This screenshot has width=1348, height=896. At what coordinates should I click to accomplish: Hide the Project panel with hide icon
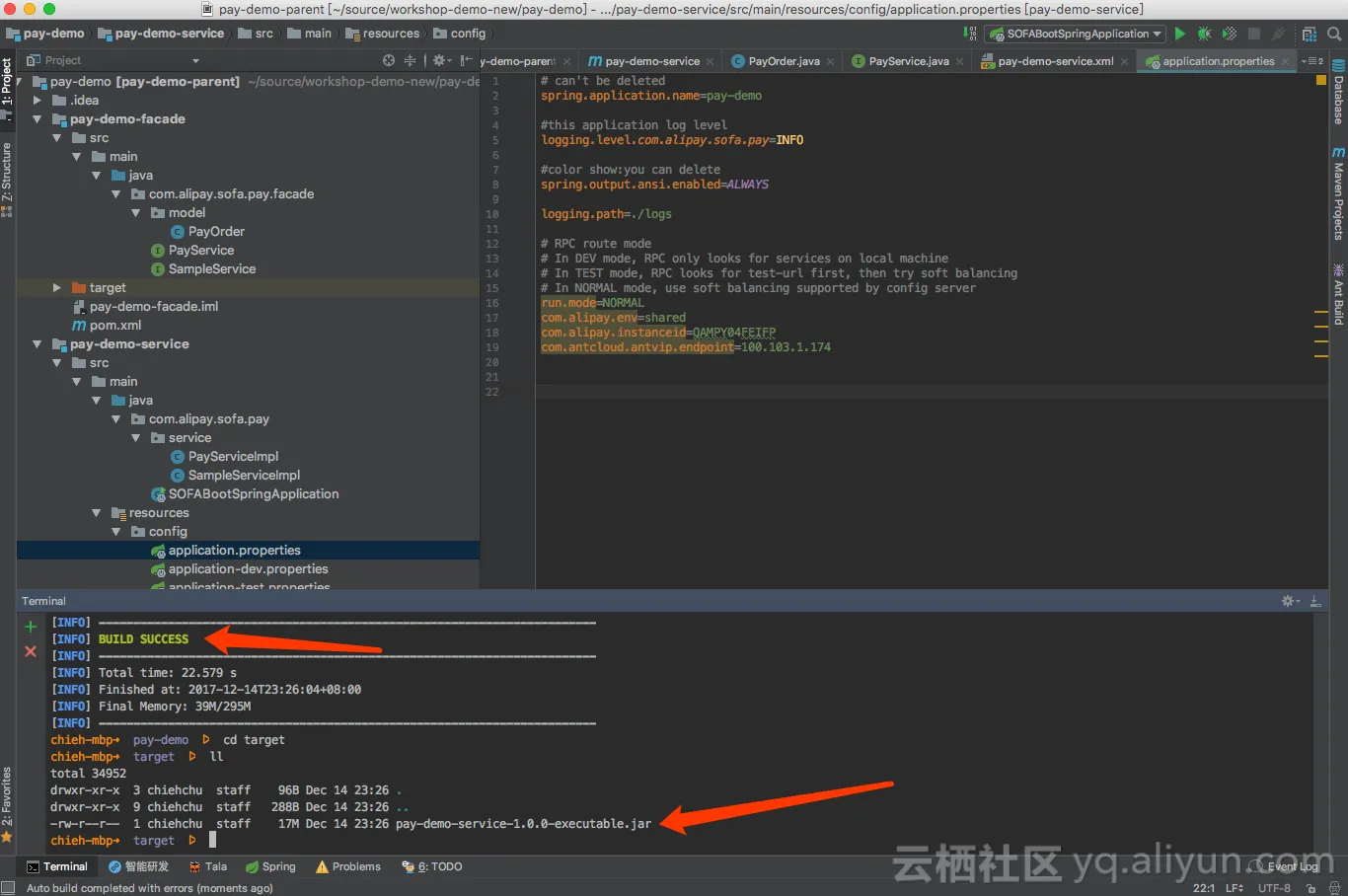466,60
